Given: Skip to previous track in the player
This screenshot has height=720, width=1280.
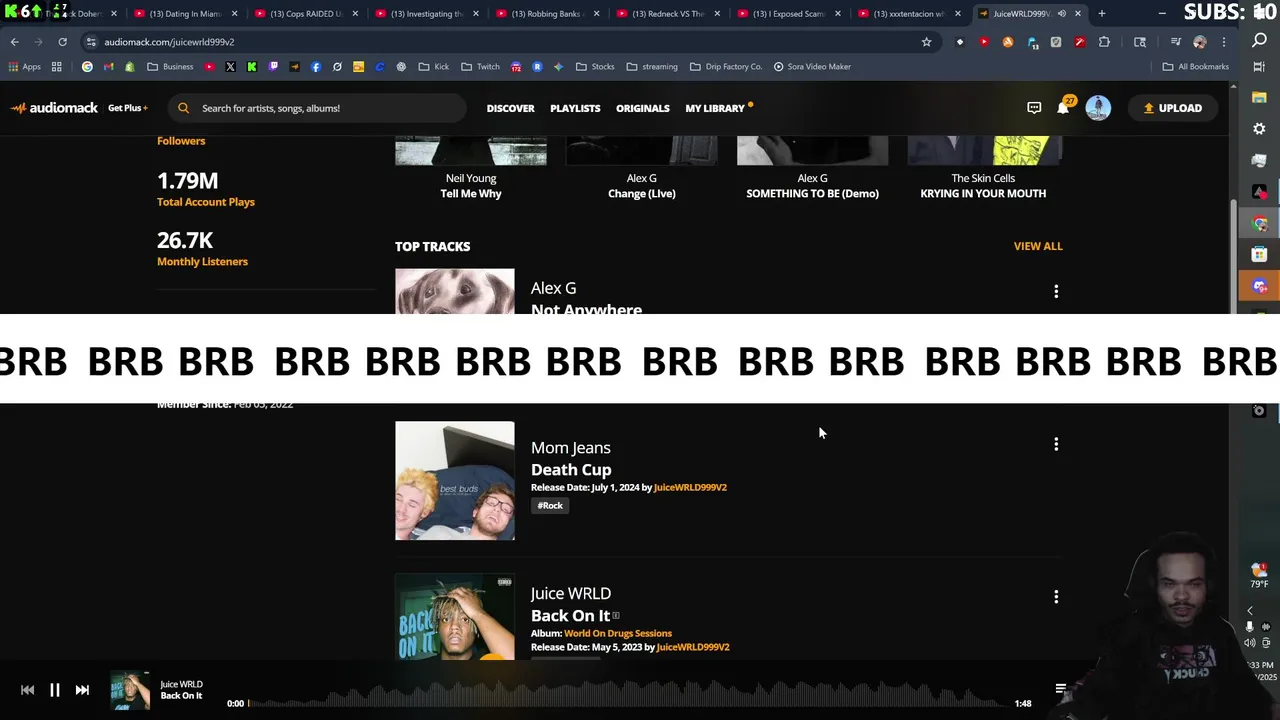Looking at the screenshot, I should [27, 690].
